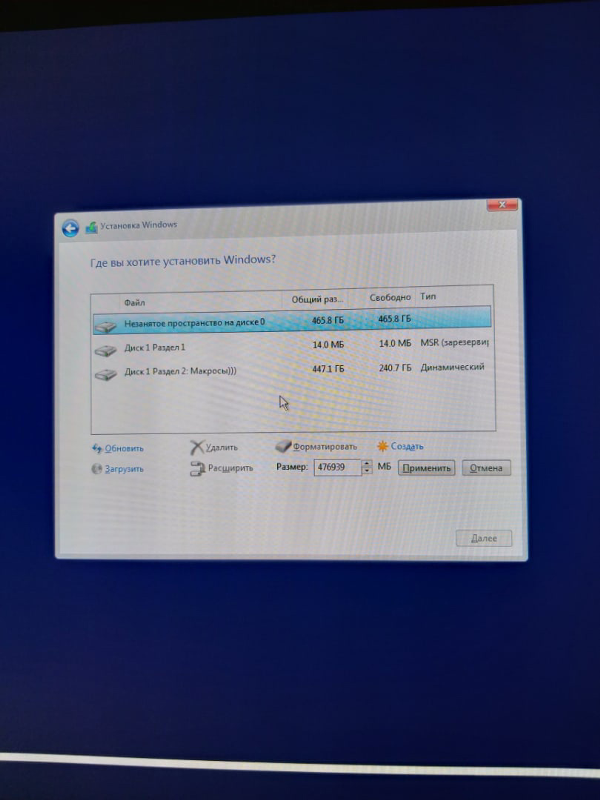This screenshot has height=800, width=600.
Task: Select the drive icon for unallocated space on disk 0
Action: [x=106, y=327]
